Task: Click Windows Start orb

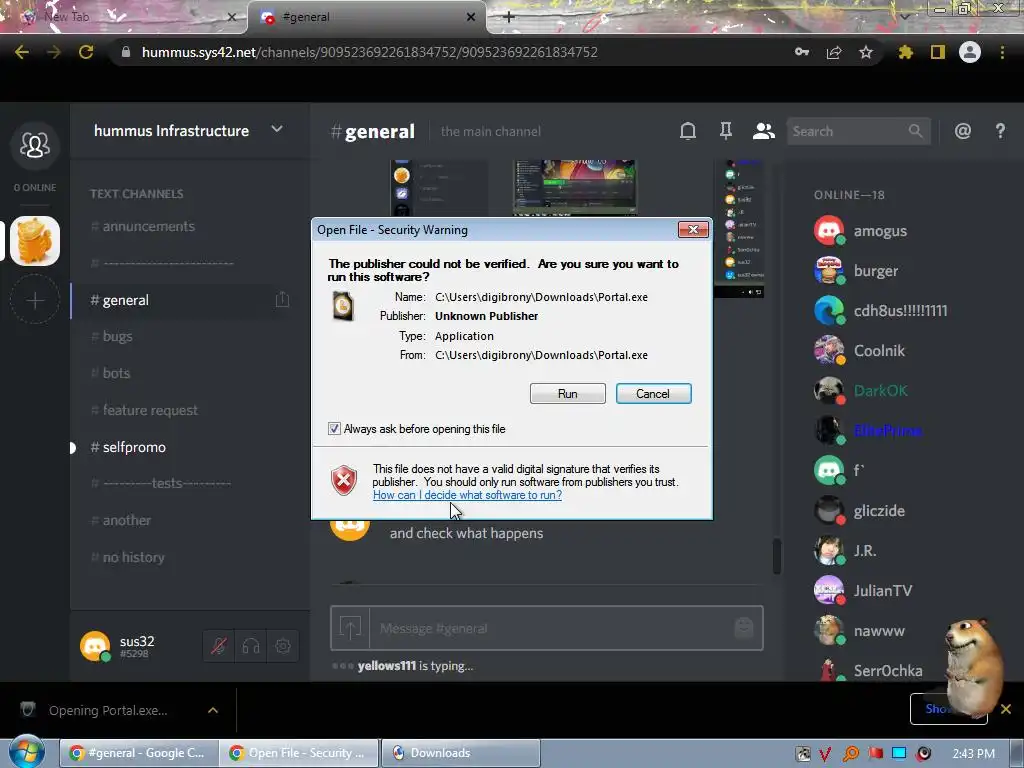Action: [x=26, y=752]
